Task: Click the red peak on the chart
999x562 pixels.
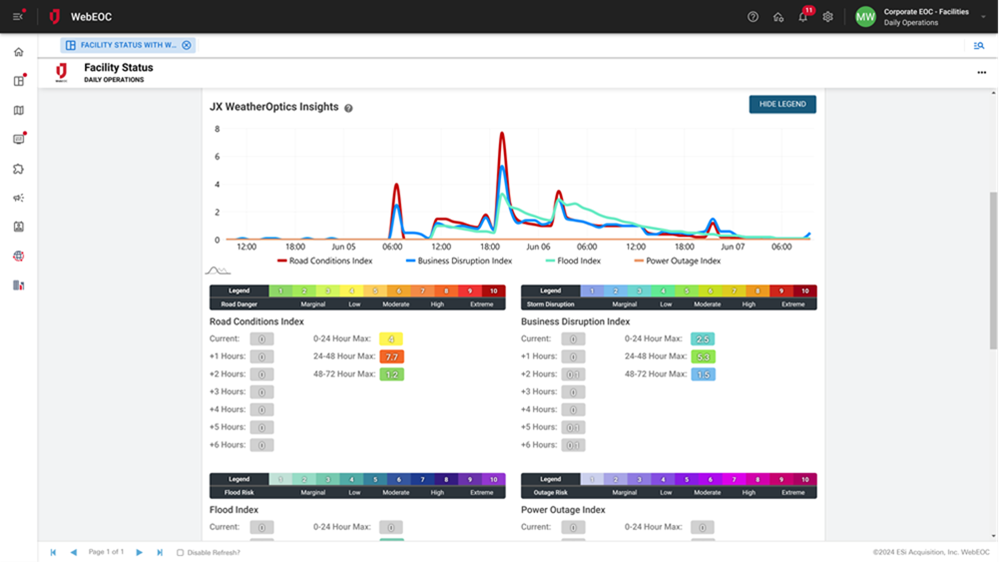Action: (x=502, y=134)
